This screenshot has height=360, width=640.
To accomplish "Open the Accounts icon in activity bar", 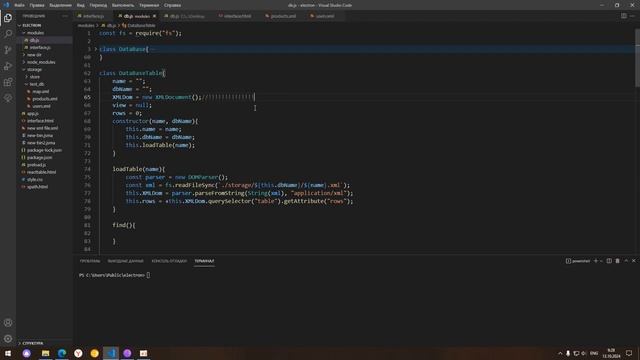I will (x=8, y=322).
